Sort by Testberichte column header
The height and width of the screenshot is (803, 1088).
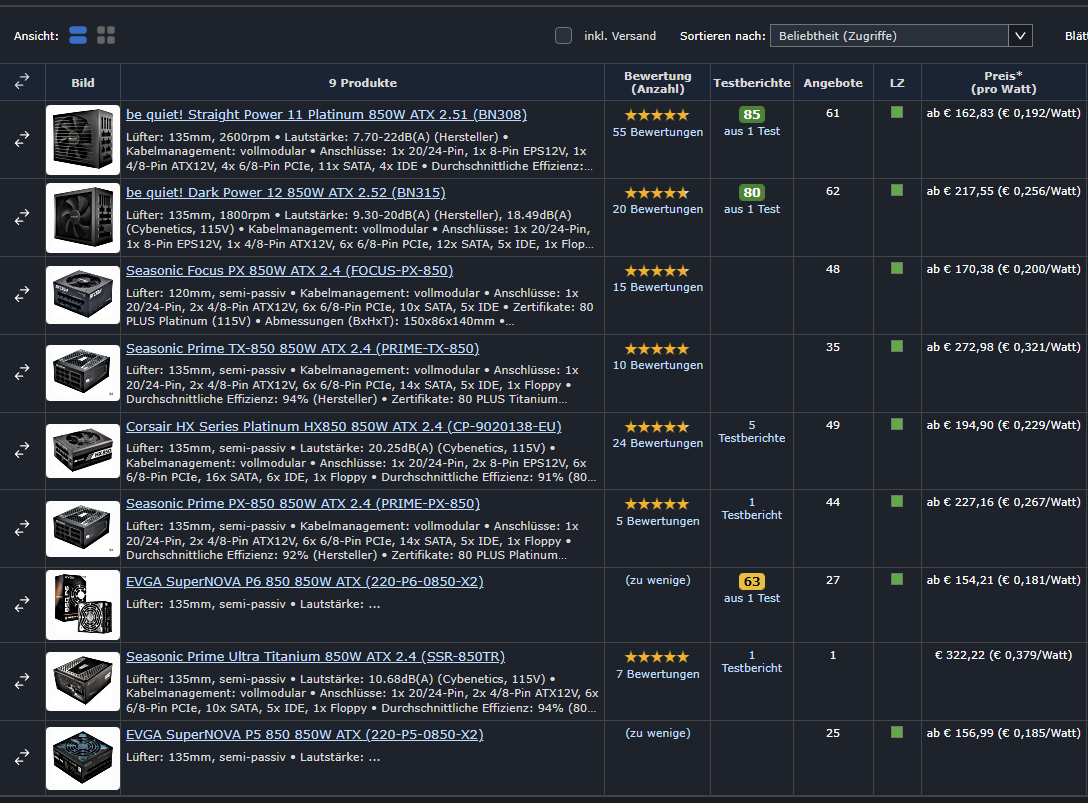point(751,83)
